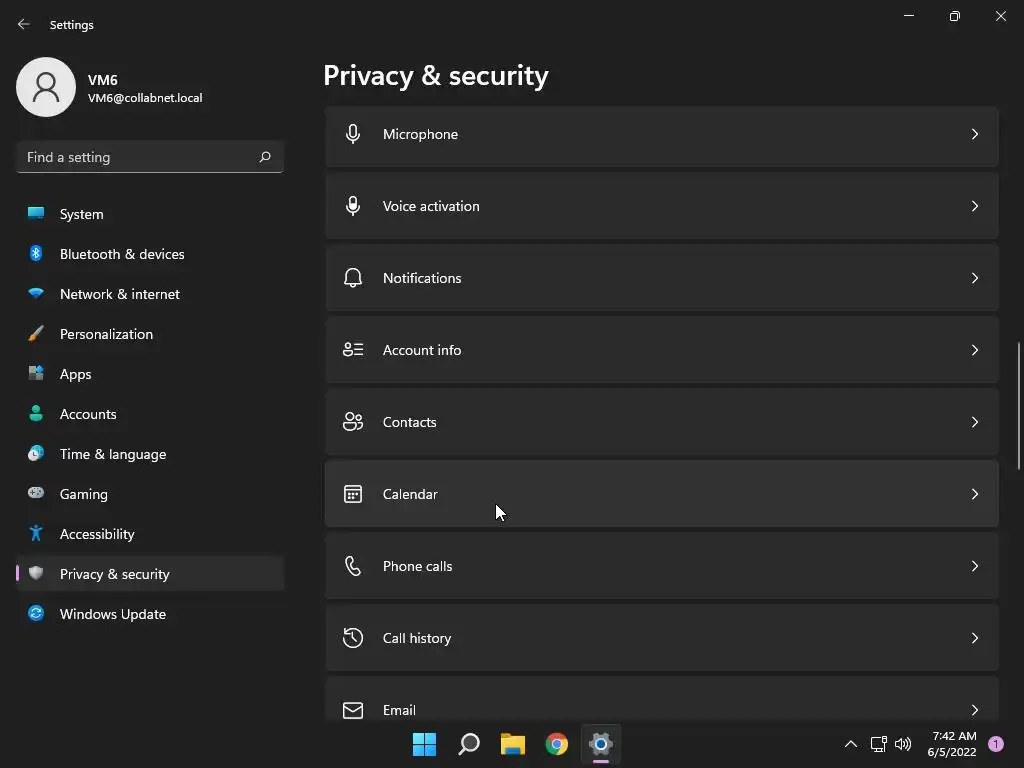Screen dimensions: 1024x768
Task: Expand Phone calls chevron arrow
Action: pos(975,566)
